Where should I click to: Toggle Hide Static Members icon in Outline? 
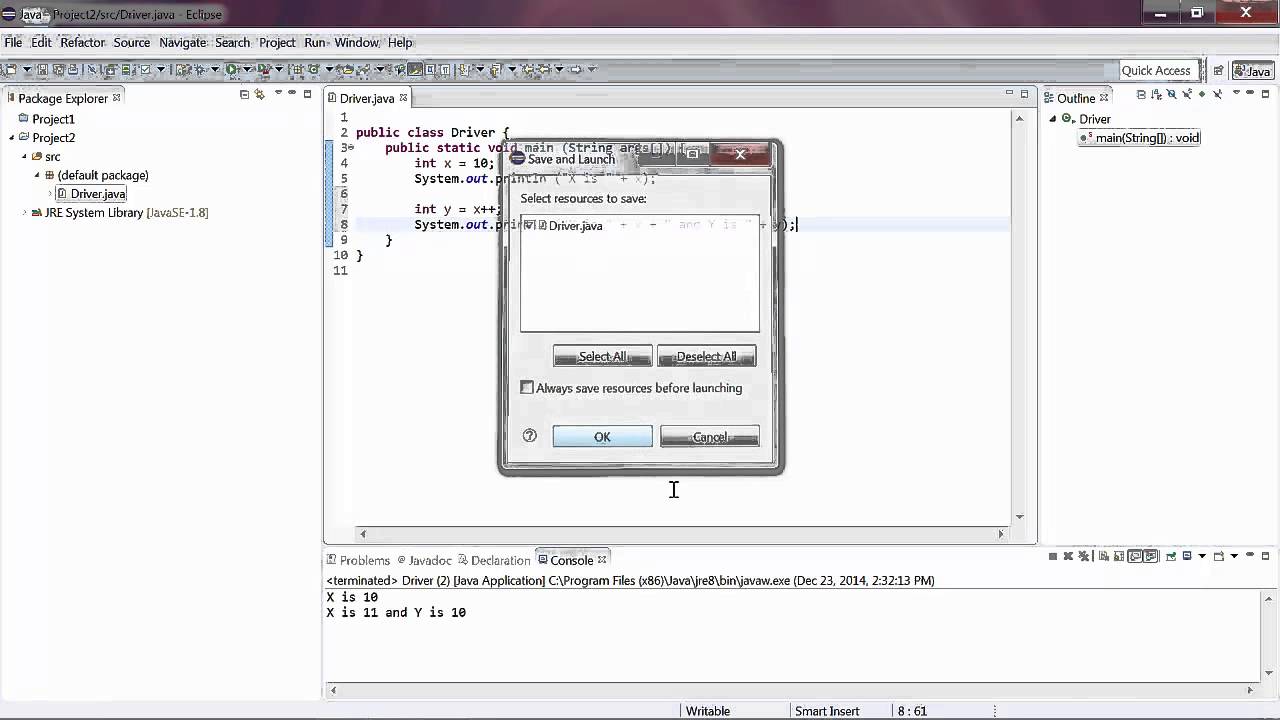point(1187,94)
